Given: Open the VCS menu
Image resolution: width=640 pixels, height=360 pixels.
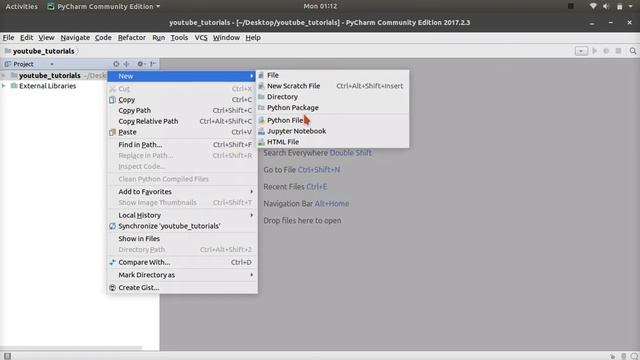Looking at the screenshot, I should pyautogui.click(x=201, y=38).
